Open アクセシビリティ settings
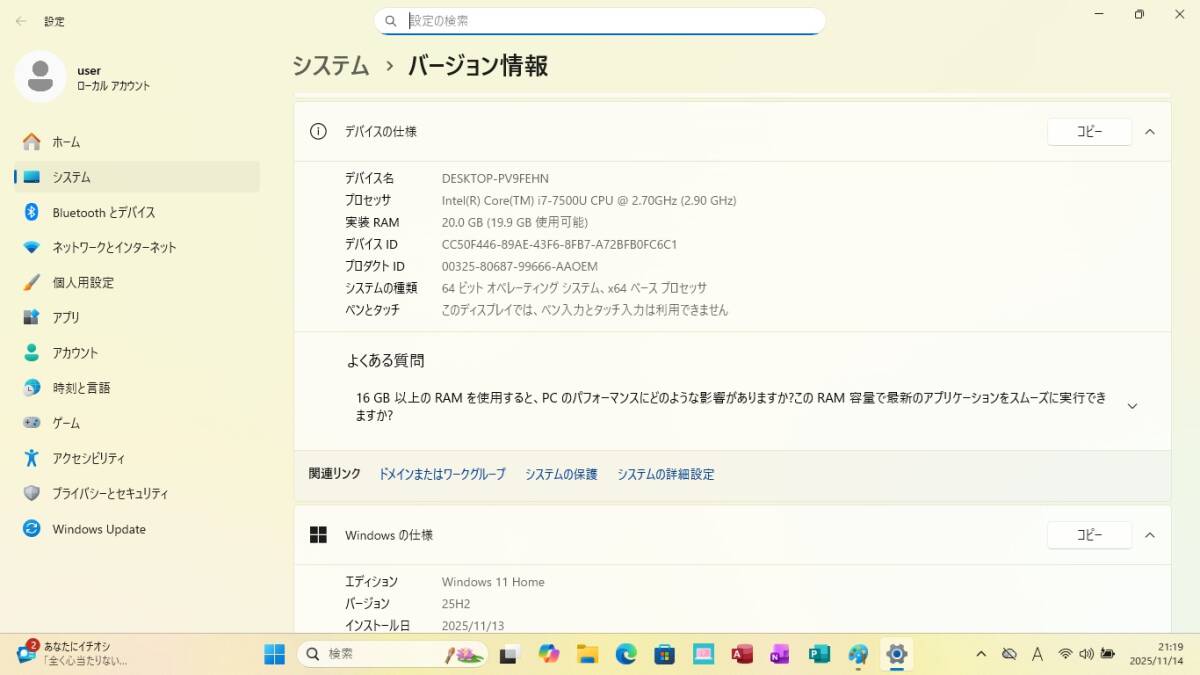This screenshot has width=1200, height=675. [x=88, y=459]
